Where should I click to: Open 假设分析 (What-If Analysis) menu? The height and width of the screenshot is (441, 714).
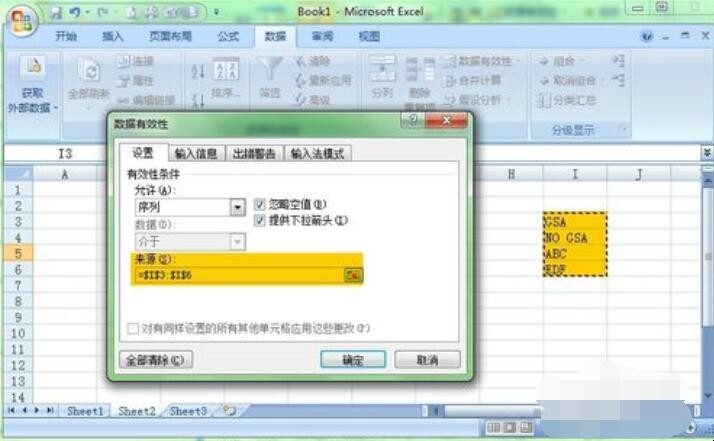click(477, 100)
